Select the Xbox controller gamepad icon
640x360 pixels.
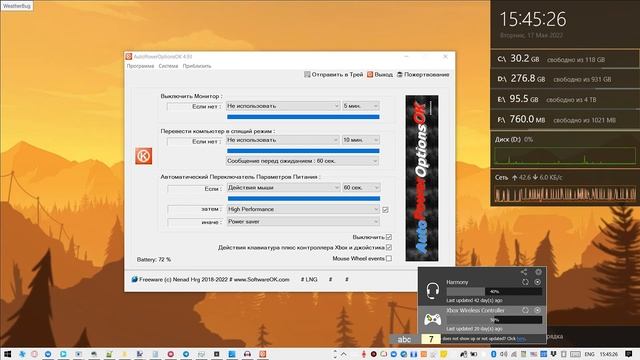click(x=432, y=319)
